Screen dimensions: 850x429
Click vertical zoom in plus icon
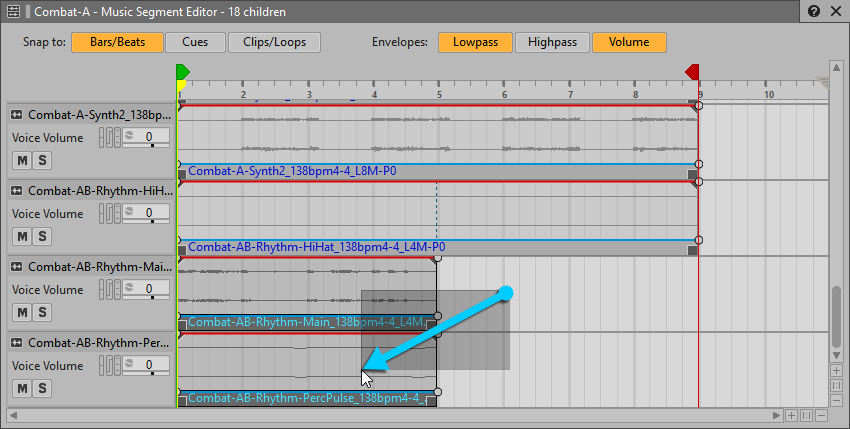pos(836,370)
